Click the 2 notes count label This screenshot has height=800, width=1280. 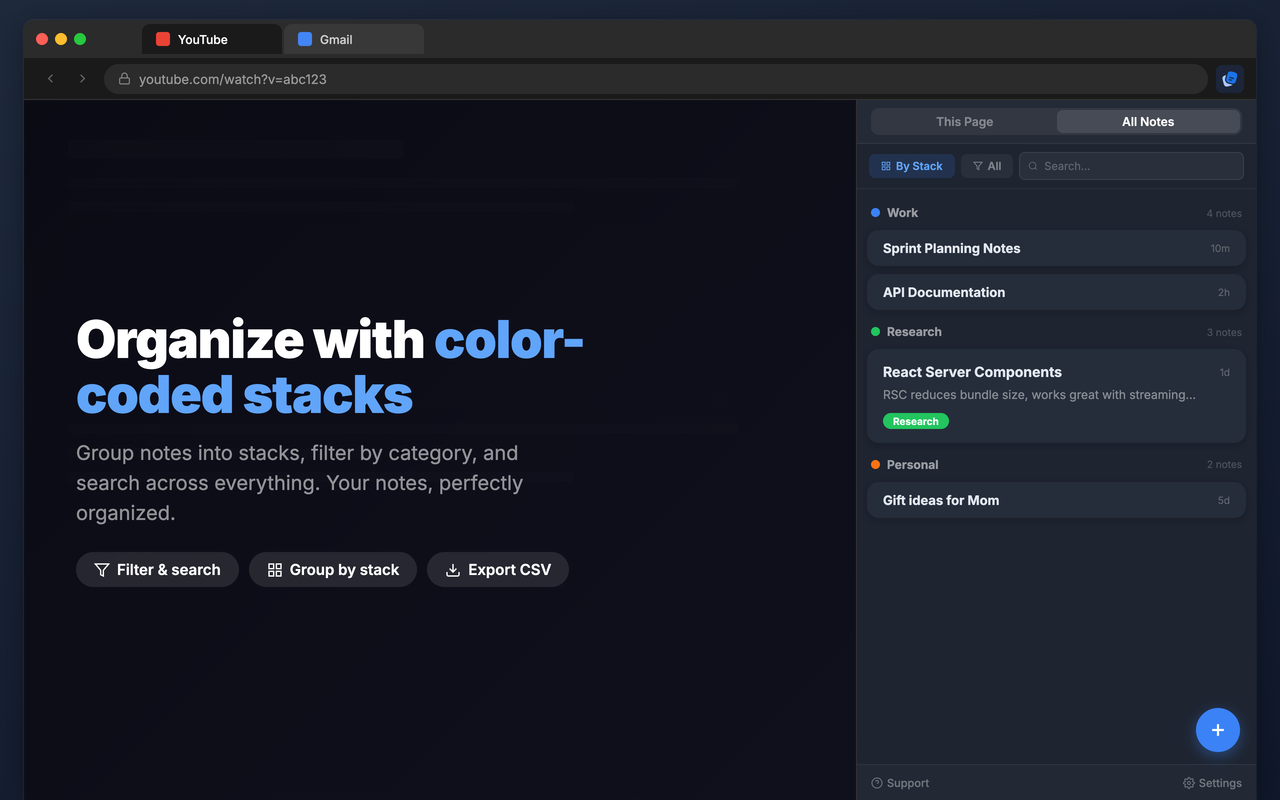coord(1224,465)
